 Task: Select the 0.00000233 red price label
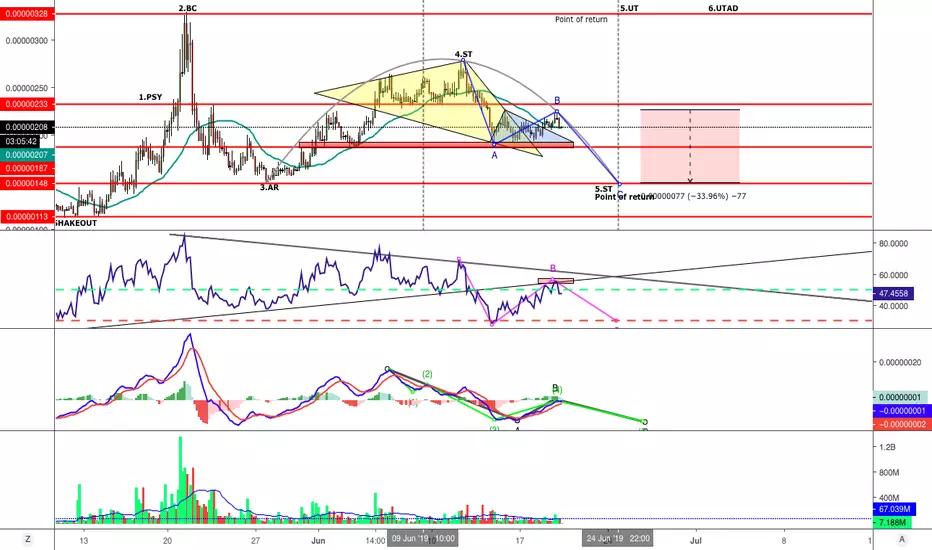[27, 104]
